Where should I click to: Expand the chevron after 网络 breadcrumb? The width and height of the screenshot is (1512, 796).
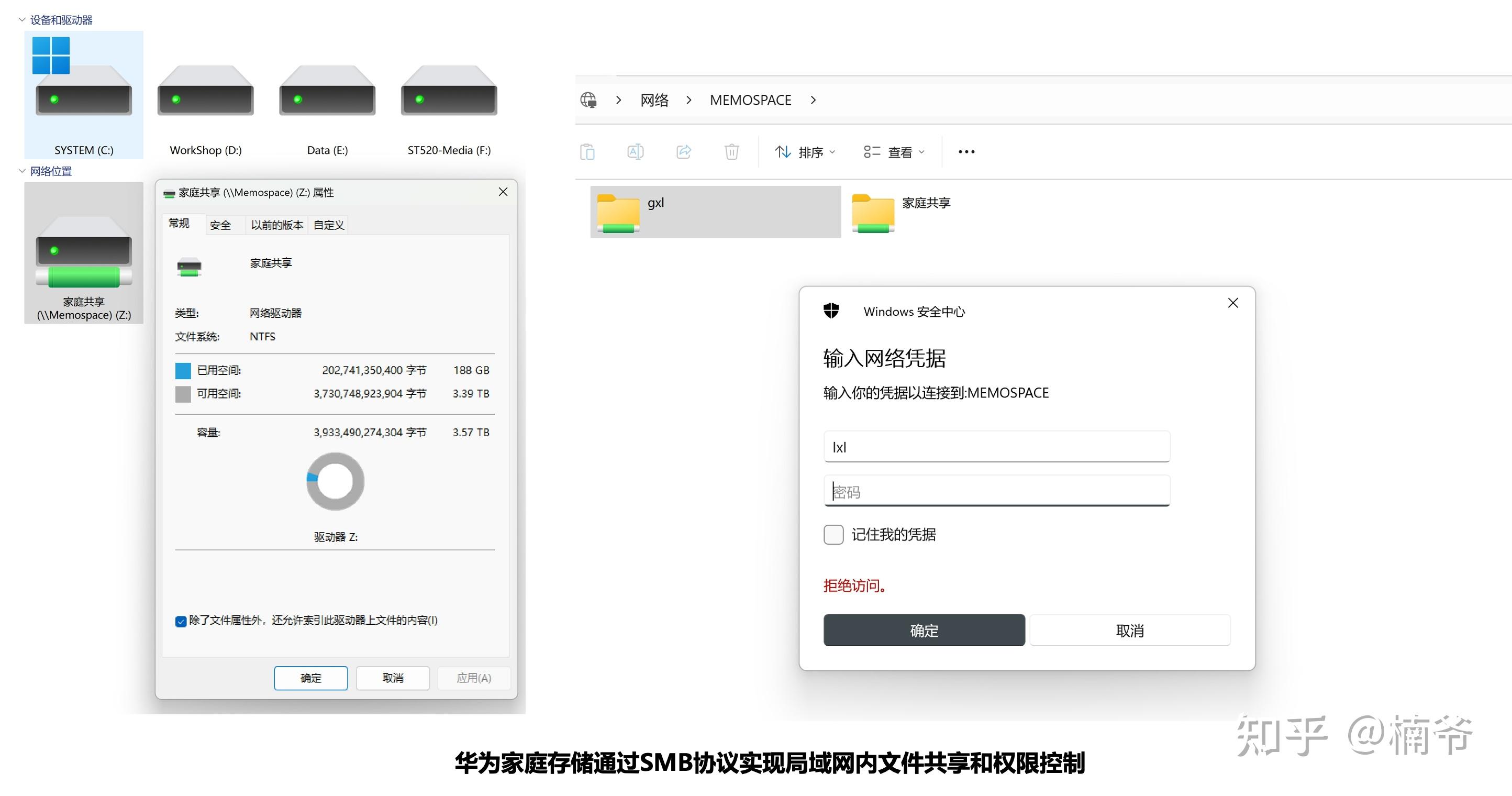click(x=688, y=100)
